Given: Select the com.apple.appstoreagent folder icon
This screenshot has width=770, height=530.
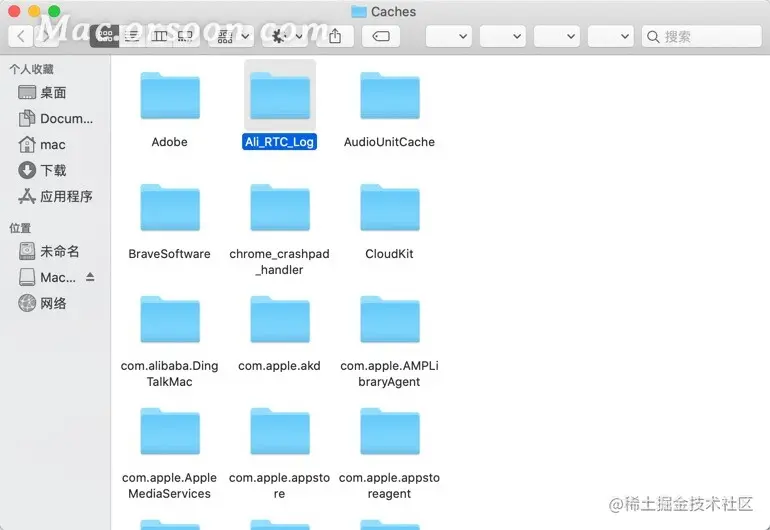Looking at the screenshot, I should [390, 431].
